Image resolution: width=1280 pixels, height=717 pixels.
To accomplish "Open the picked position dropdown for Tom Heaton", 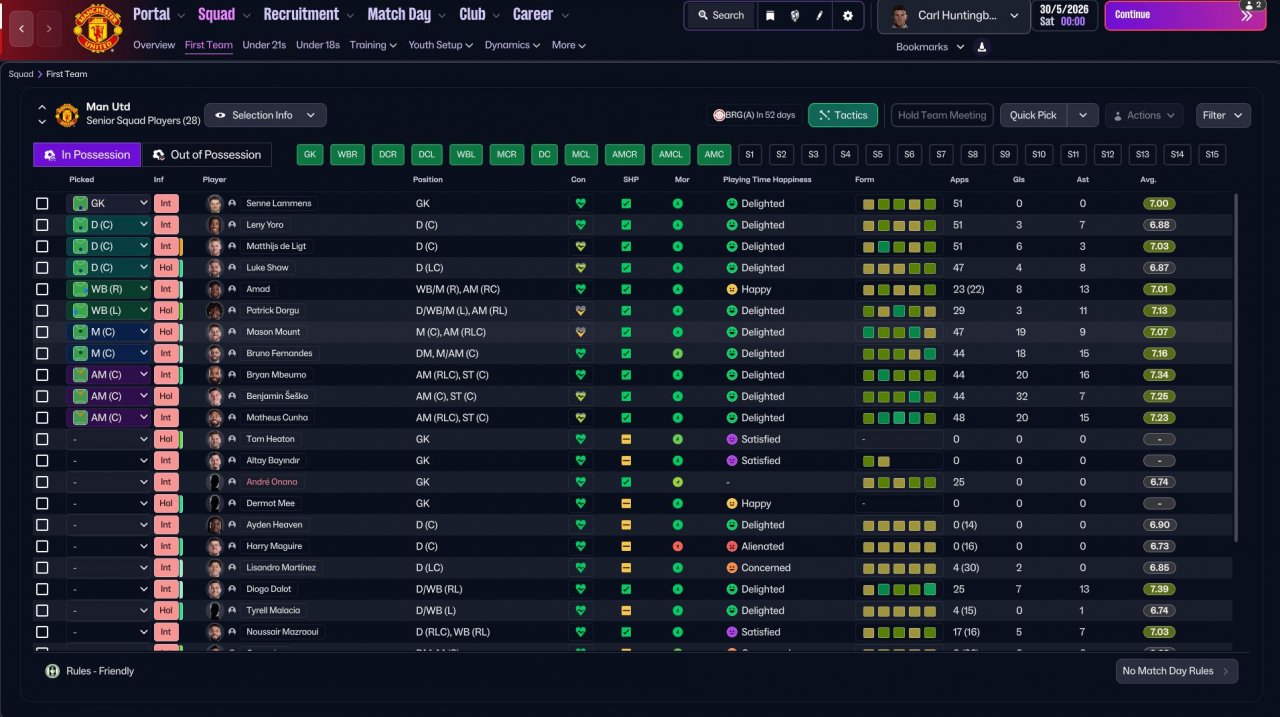I will (109, 439).
